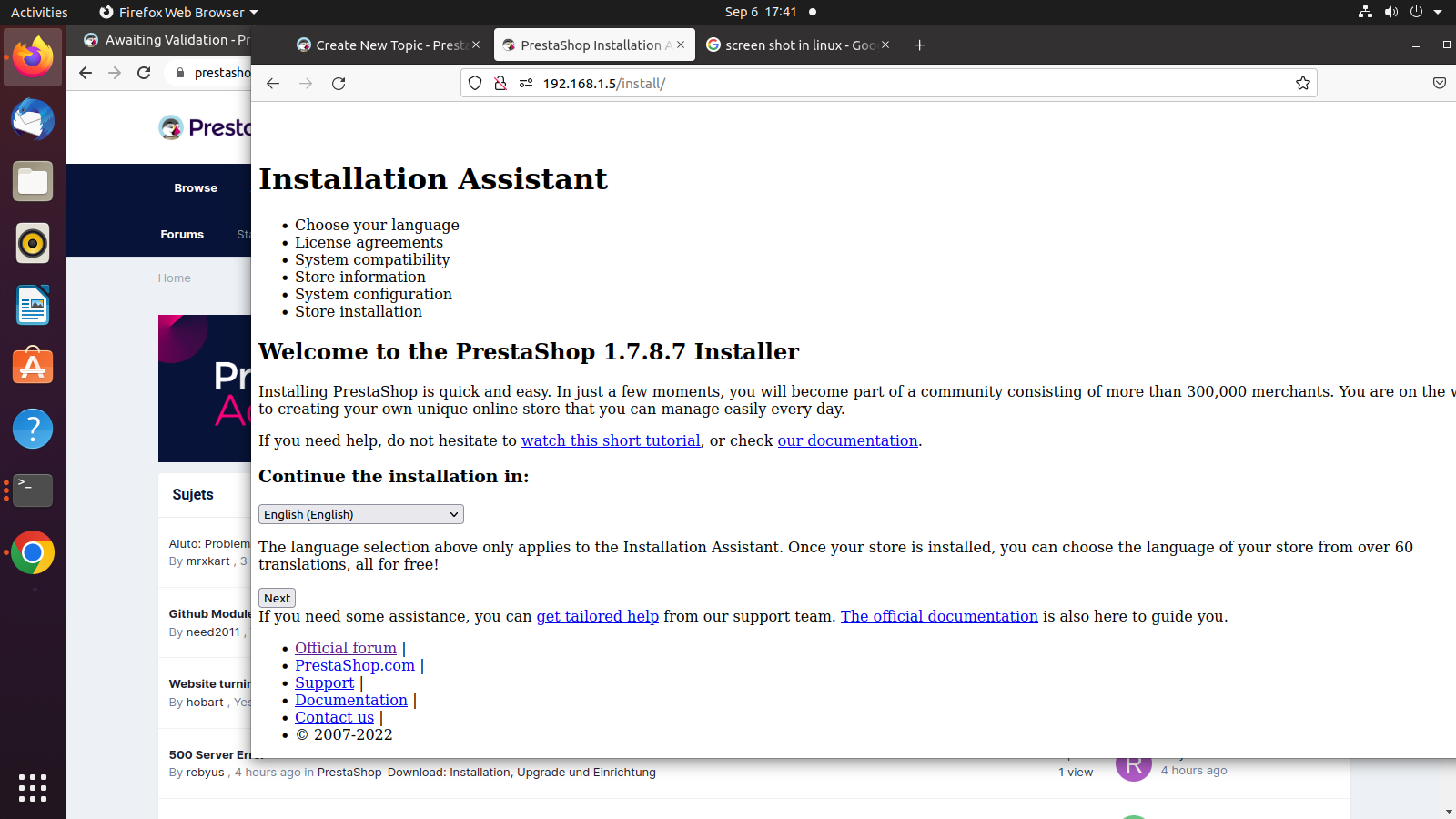
Task: Click the Next button
Action: 278,598
